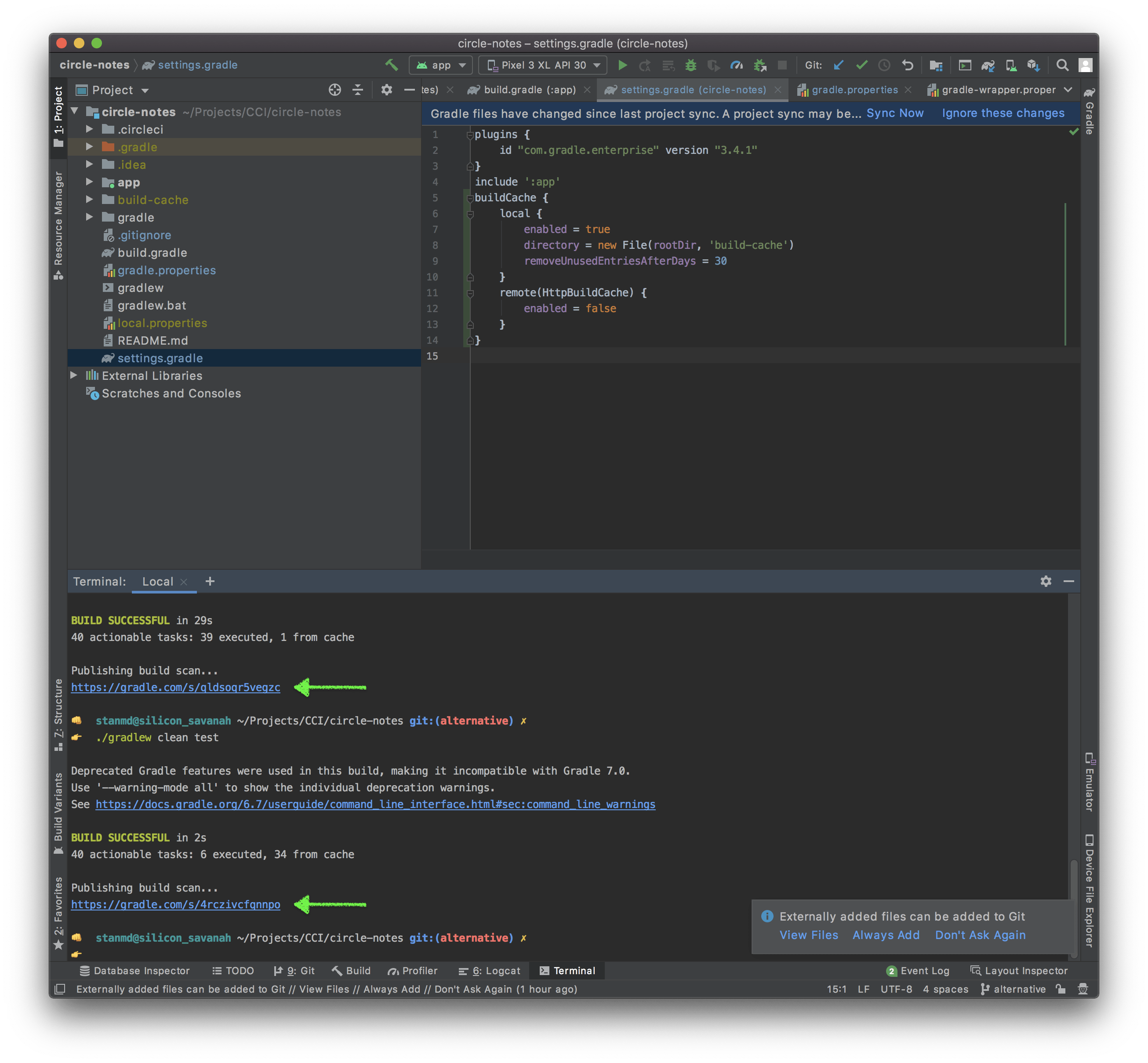Screen dimensions: 1148x1063
Task: Open the Profiler using the gauge toolbar icon
Action: tap(737, 65)
